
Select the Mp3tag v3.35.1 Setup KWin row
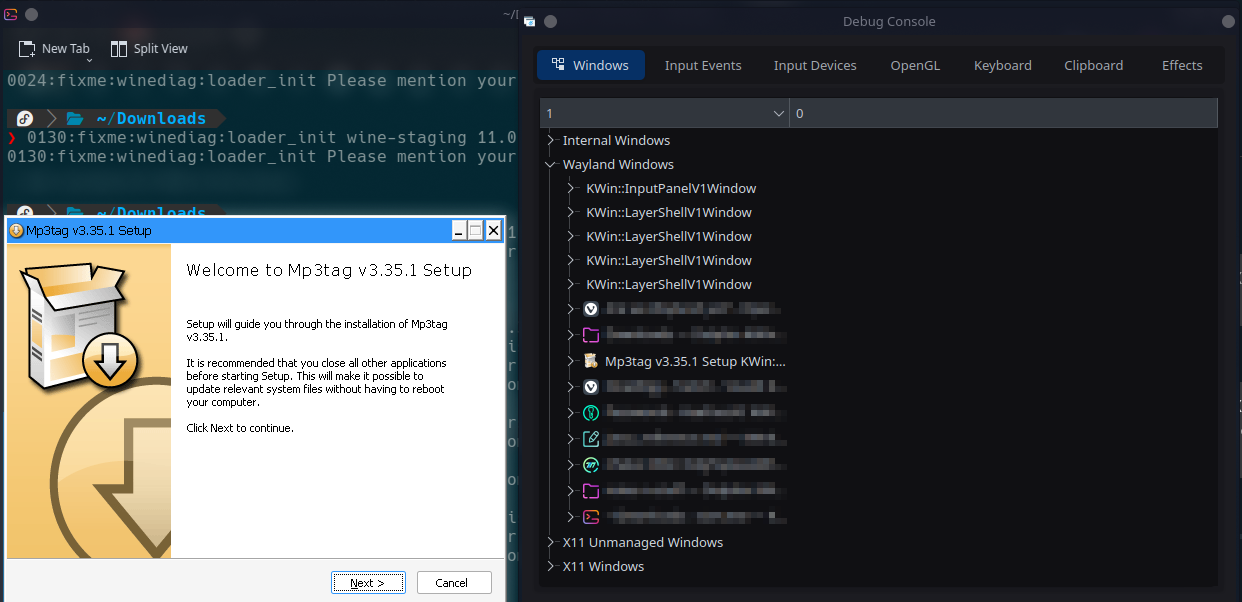[x=695, y=361]
